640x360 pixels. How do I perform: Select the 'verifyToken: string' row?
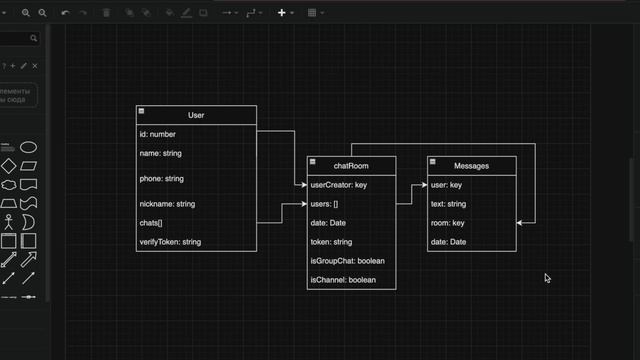[196, 242]
